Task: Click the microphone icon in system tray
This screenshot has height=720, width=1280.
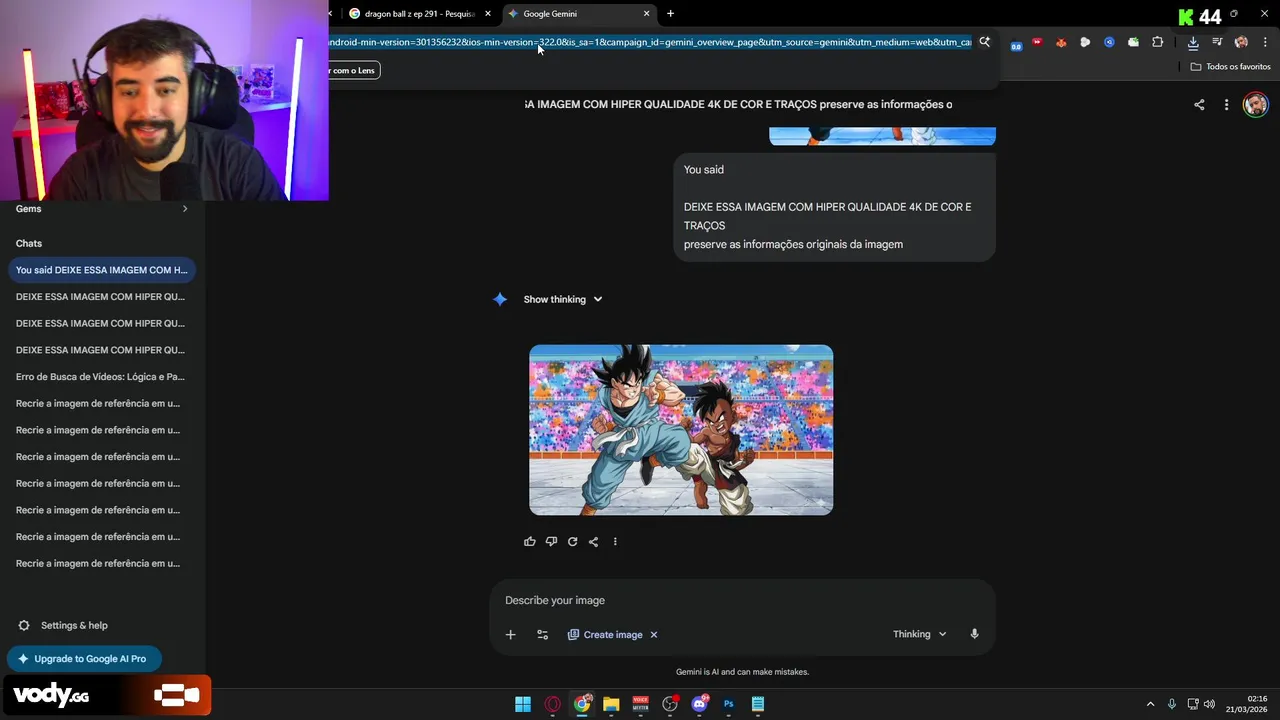Action: point(1171,704)
